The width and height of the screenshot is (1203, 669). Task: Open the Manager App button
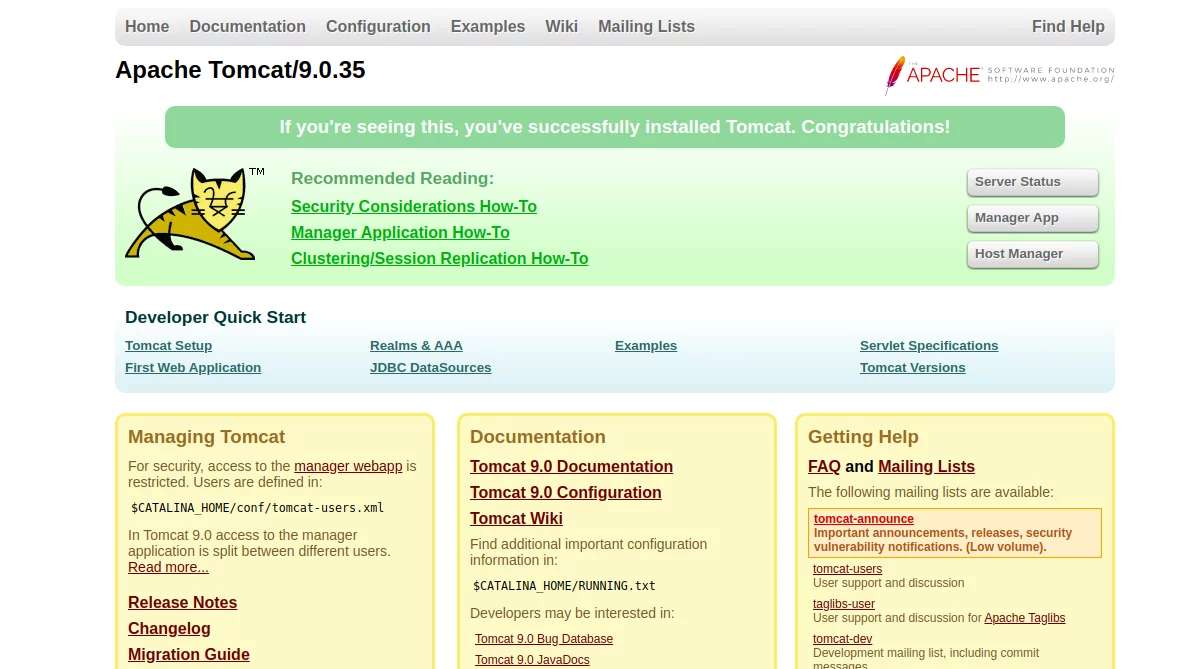(x=1033, y=218)
